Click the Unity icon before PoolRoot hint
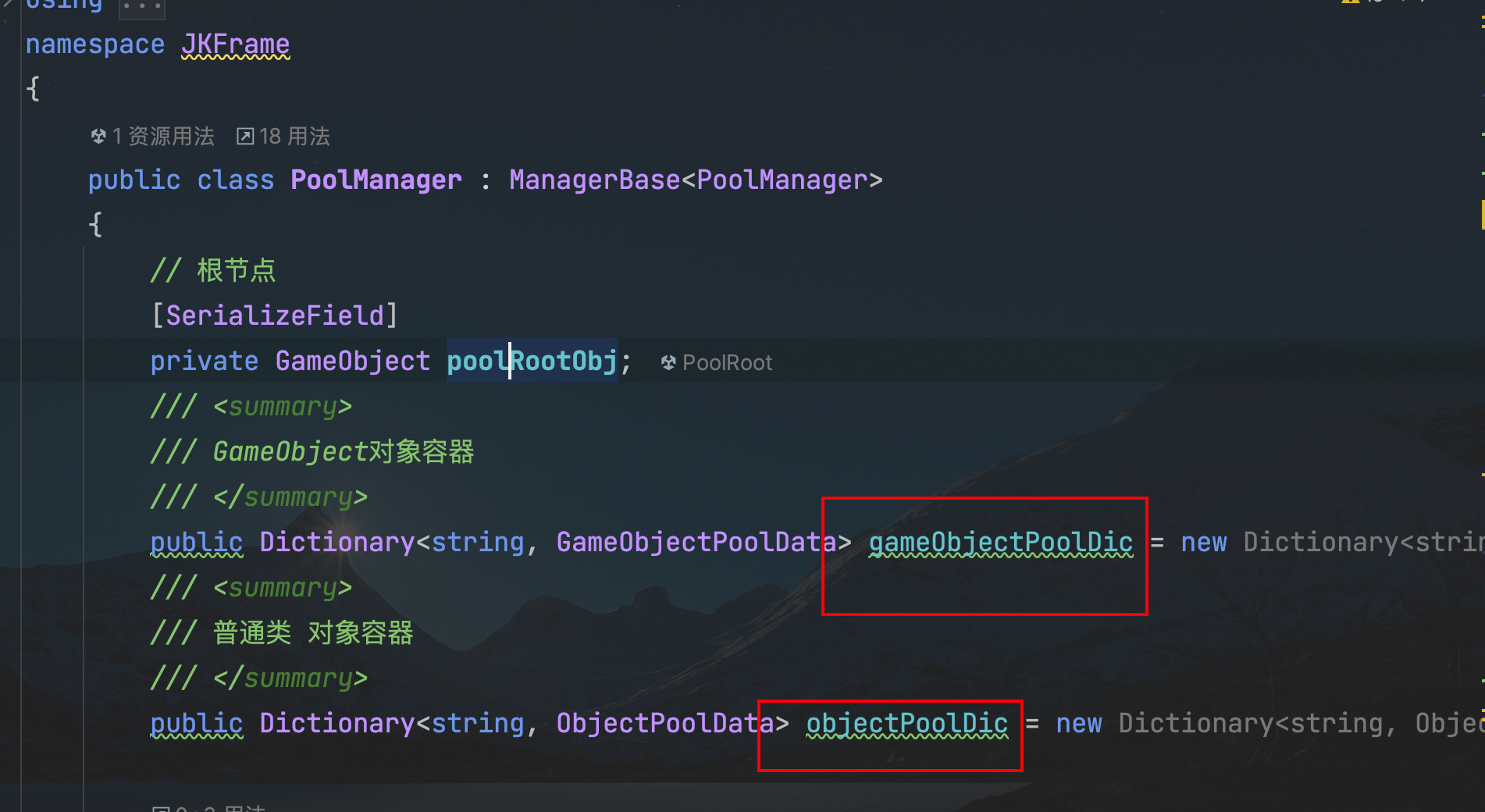The image size is (1485, 812). coord(668,362)
